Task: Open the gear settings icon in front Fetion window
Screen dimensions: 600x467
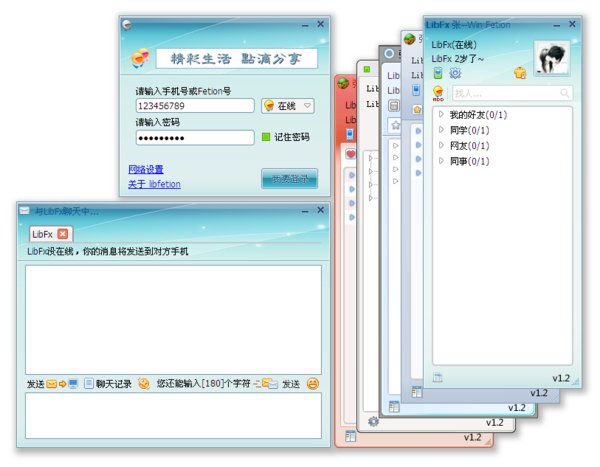Action: [455, 73]
